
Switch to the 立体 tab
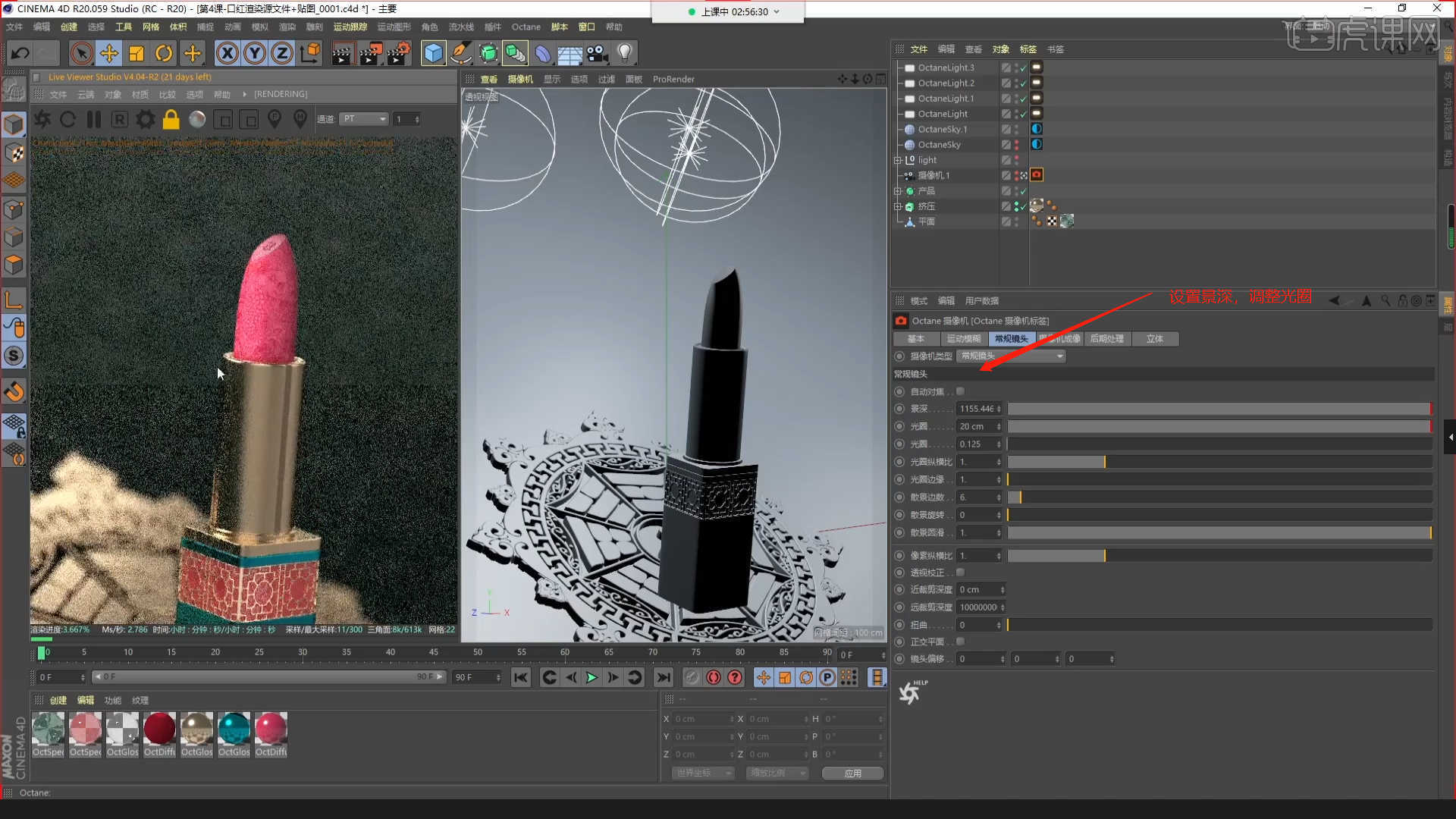tap(1155, 339)
